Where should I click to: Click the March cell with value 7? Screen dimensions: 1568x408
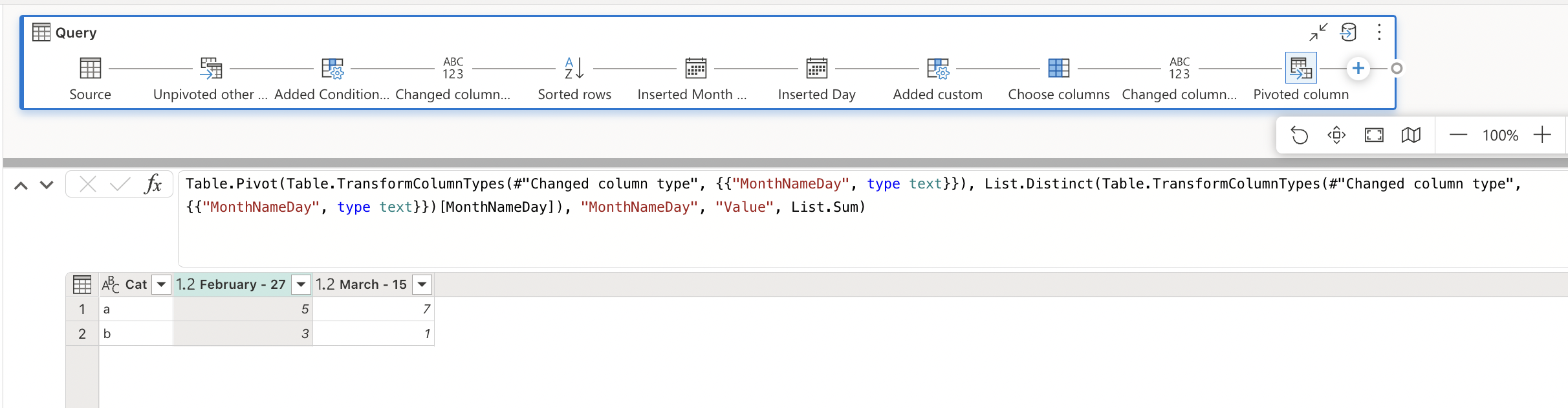click(373, 309)
